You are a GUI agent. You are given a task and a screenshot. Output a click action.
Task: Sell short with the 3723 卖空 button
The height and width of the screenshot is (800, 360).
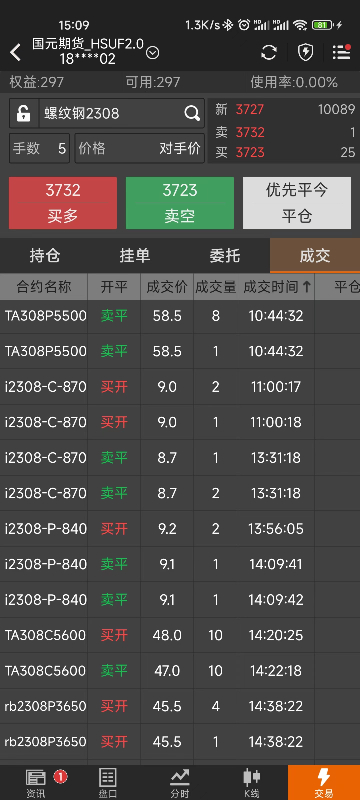180,203
